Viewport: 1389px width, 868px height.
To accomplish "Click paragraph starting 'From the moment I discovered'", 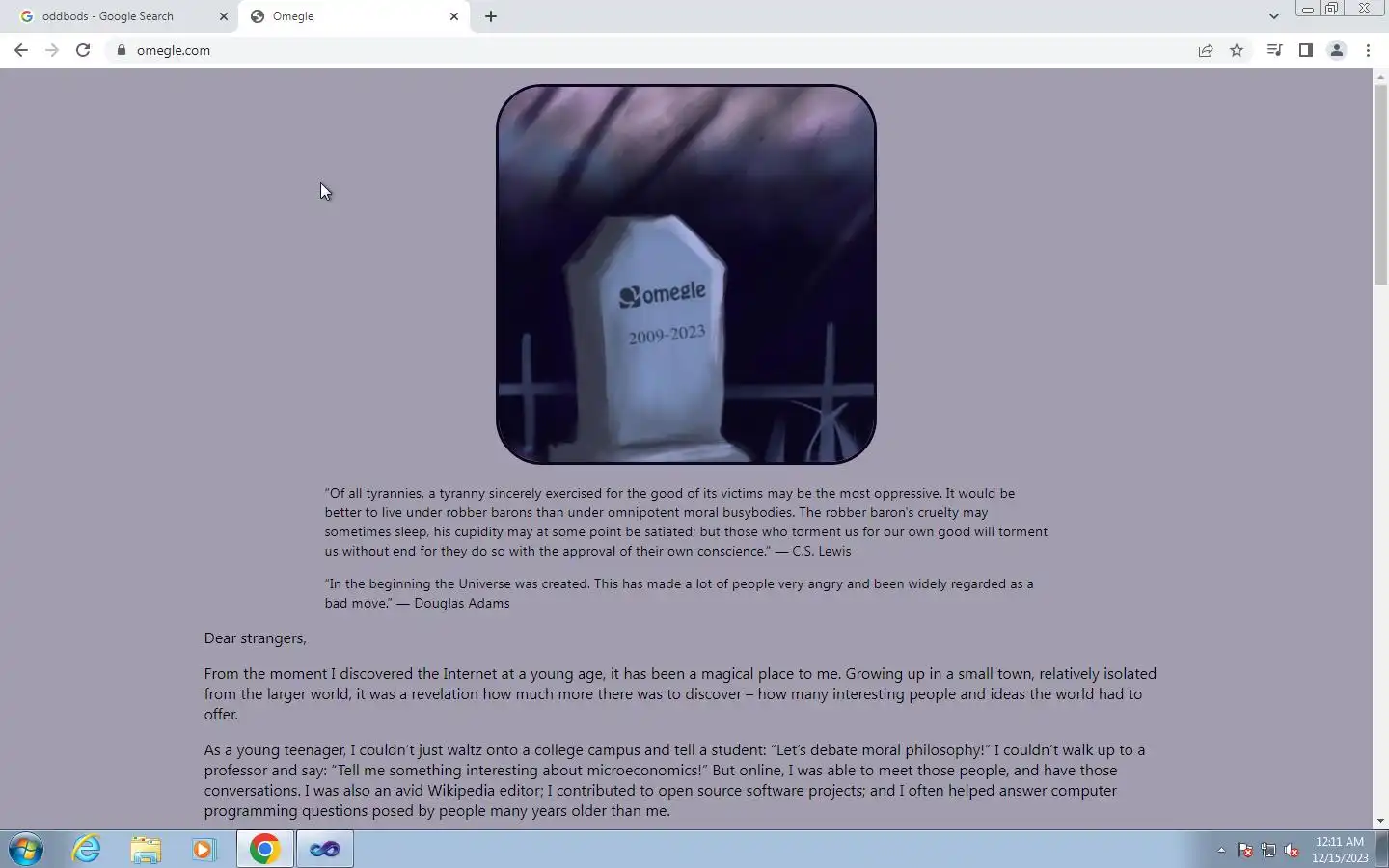I will (x=680, y=693).
